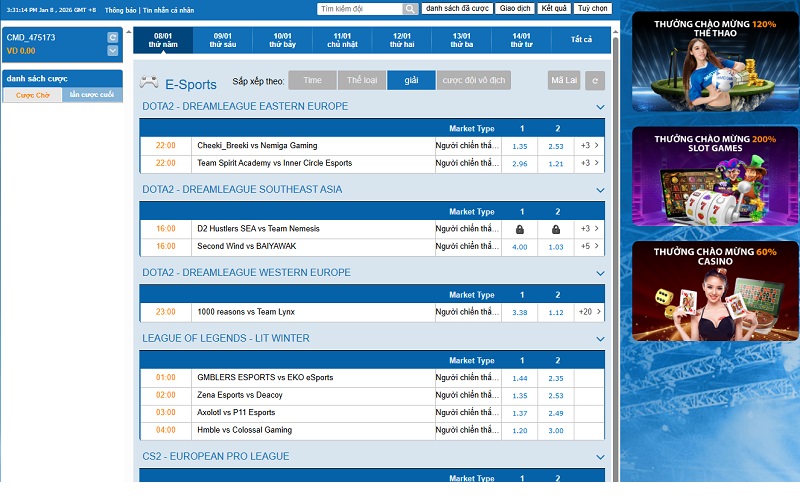Select the 10/01 thứ bảy date tab
Viewport: 800px width, 500px height.
pyautogui.click(x=282, y=40)
